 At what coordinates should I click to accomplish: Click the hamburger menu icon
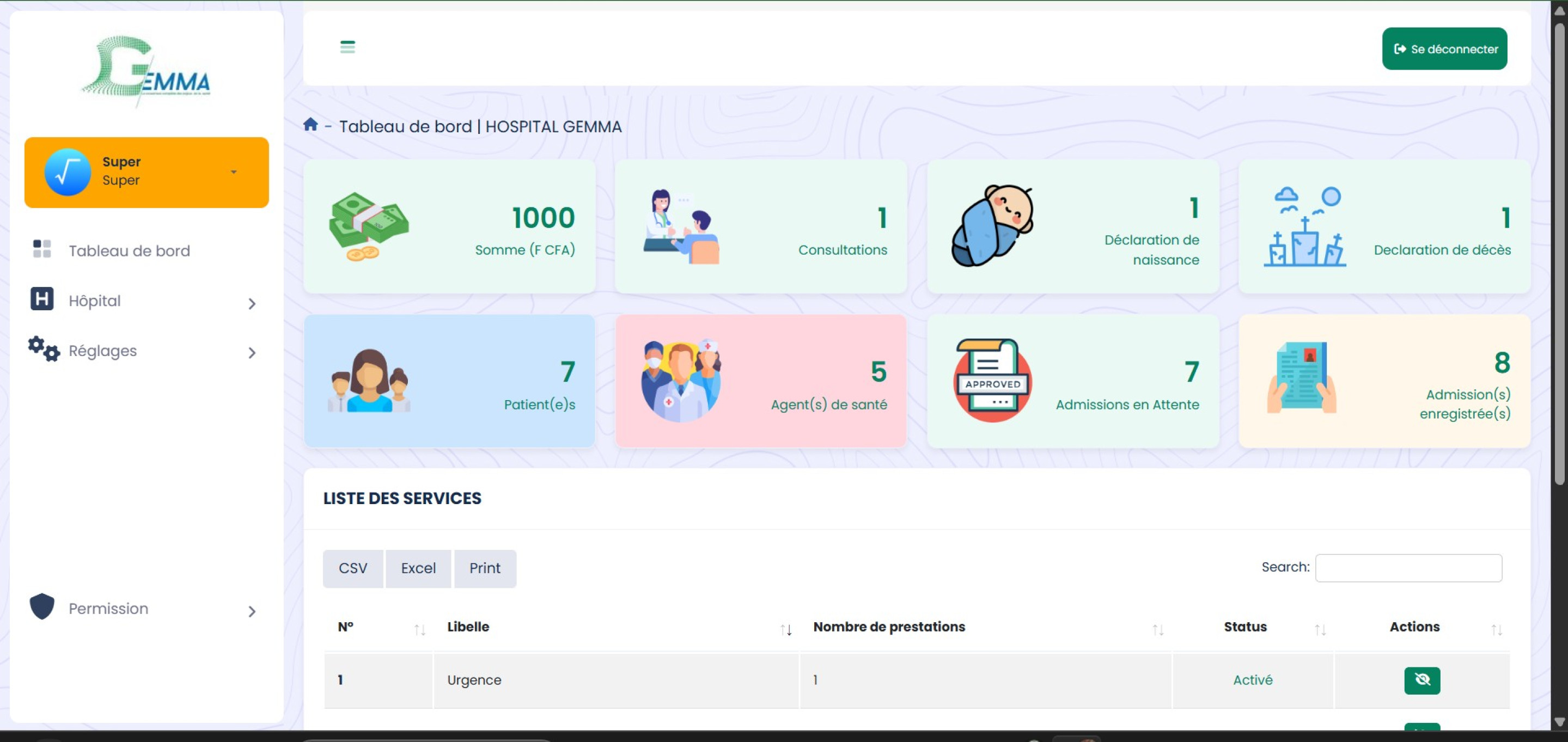pyautogui.click(x=347, y=47)
